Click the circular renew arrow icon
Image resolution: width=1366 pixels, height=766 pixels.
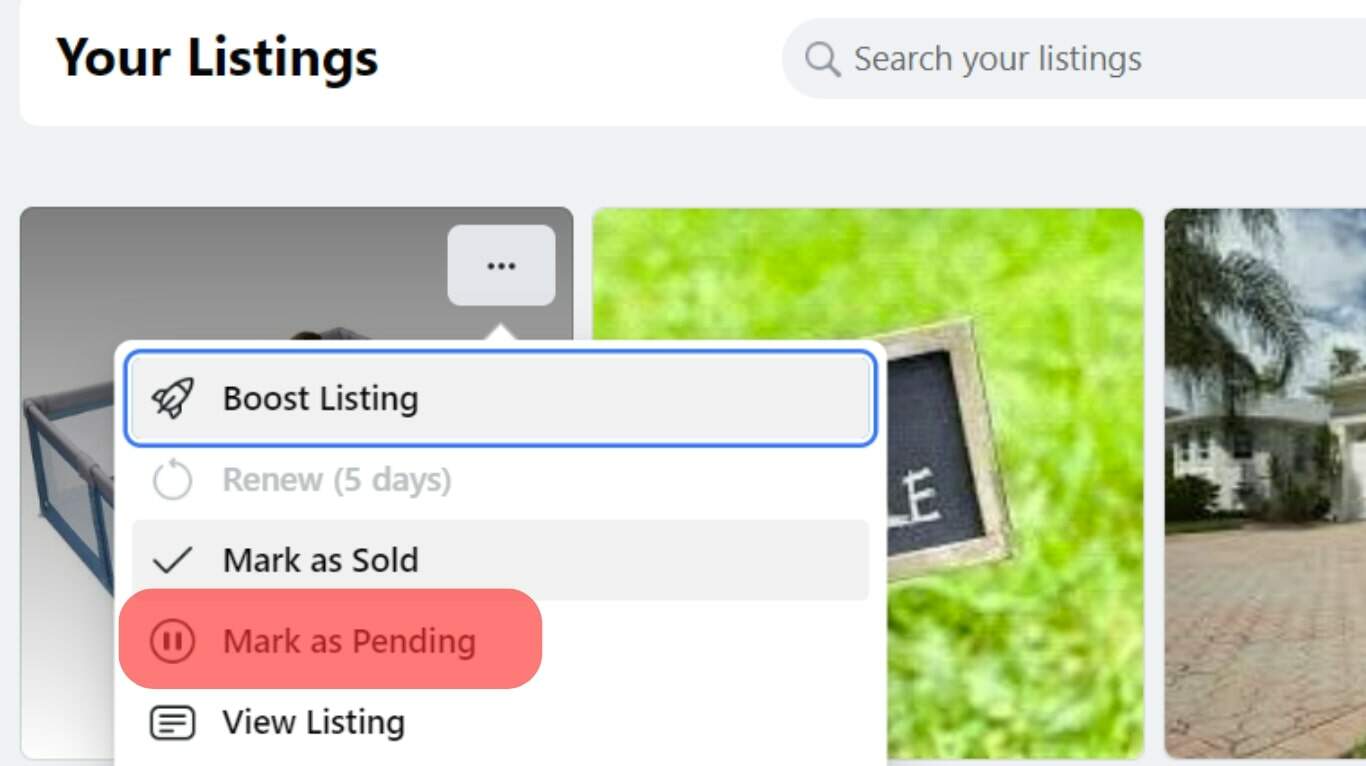(172, 481)
